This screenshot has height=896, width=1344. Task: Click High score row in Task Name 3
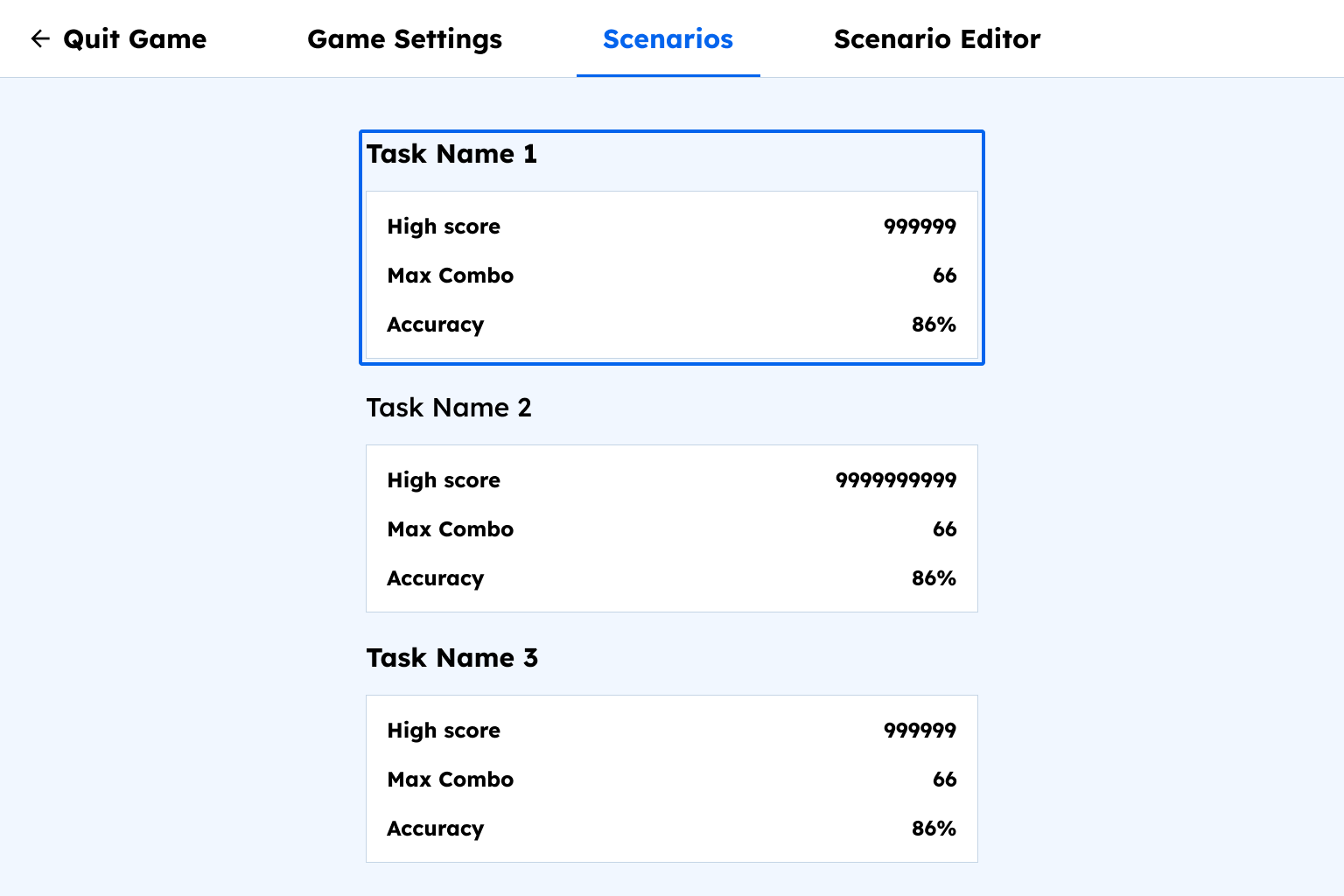pyautogui.click(x=672, y=731)
